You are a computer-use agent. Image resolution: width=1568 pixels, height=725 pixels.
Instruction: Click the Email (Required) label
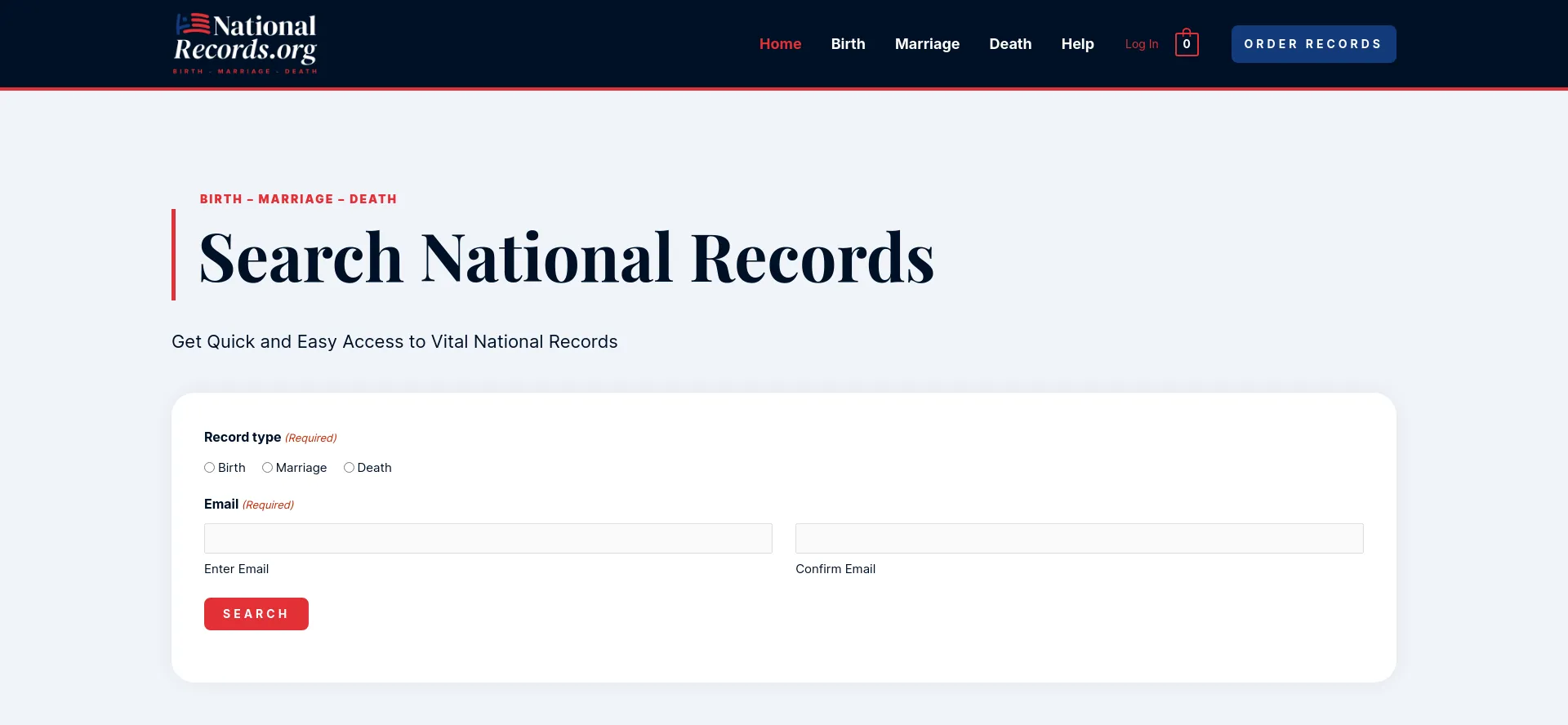tap(249, 505)
